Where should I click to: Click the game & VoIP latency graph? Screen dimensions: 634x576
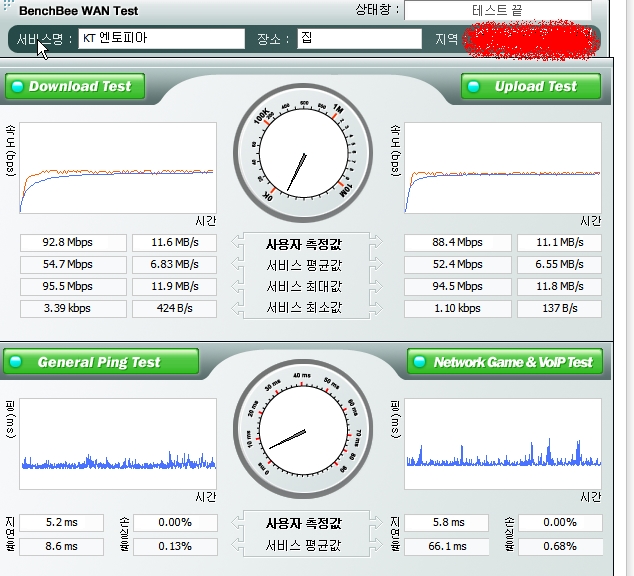tap(503, 444)
